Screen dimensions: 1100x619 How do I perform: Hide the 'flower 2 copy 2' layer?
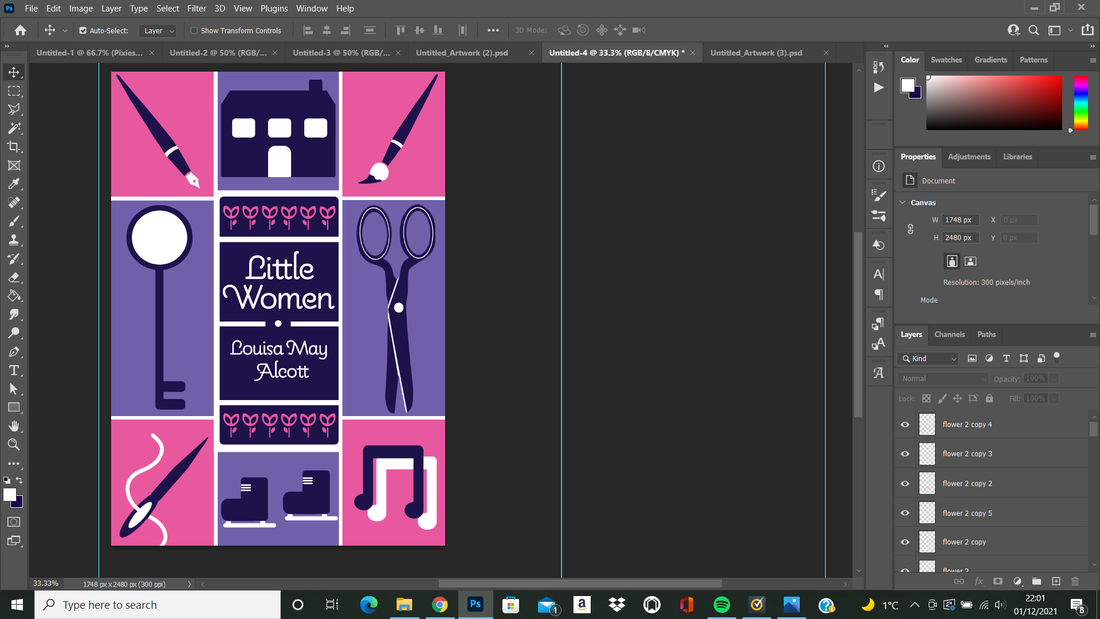905,484
